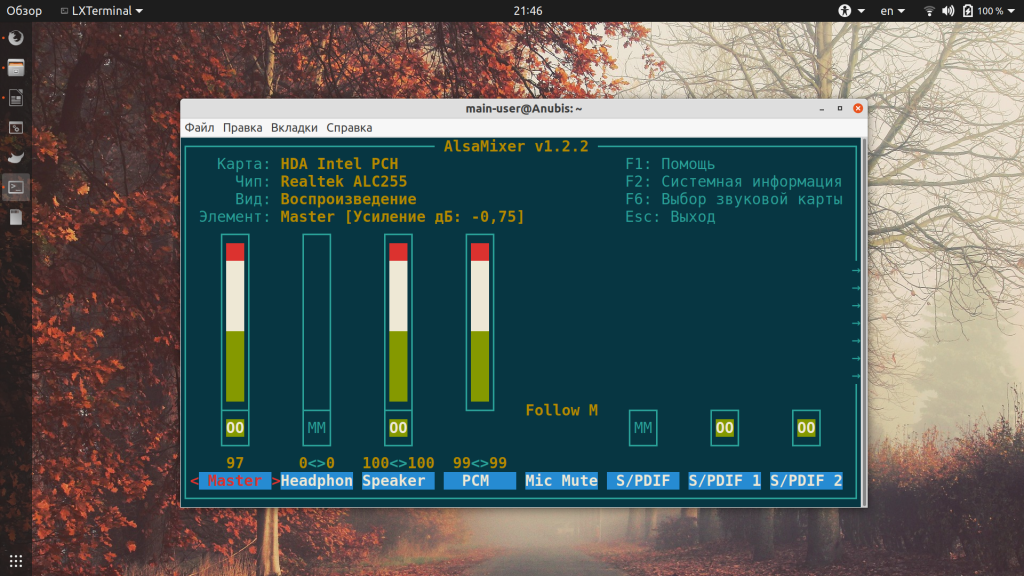Open the accessibility icon in top bar
Image resolution: width=1024 pixels, height=576 pixels.
[x=844, y=10]
